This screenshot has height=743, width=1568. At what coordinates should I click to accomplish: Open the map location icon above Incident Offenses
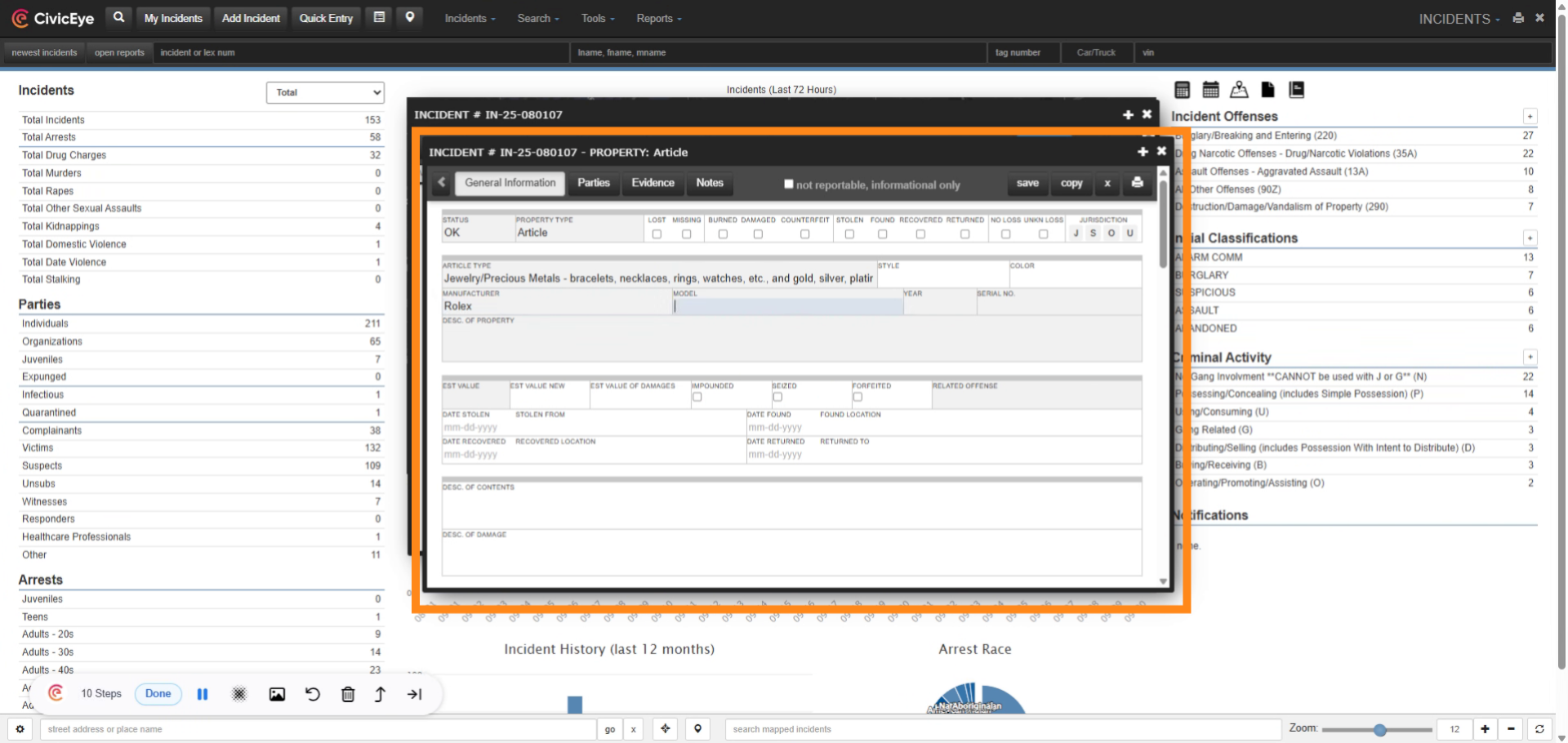coord(1239,90)
